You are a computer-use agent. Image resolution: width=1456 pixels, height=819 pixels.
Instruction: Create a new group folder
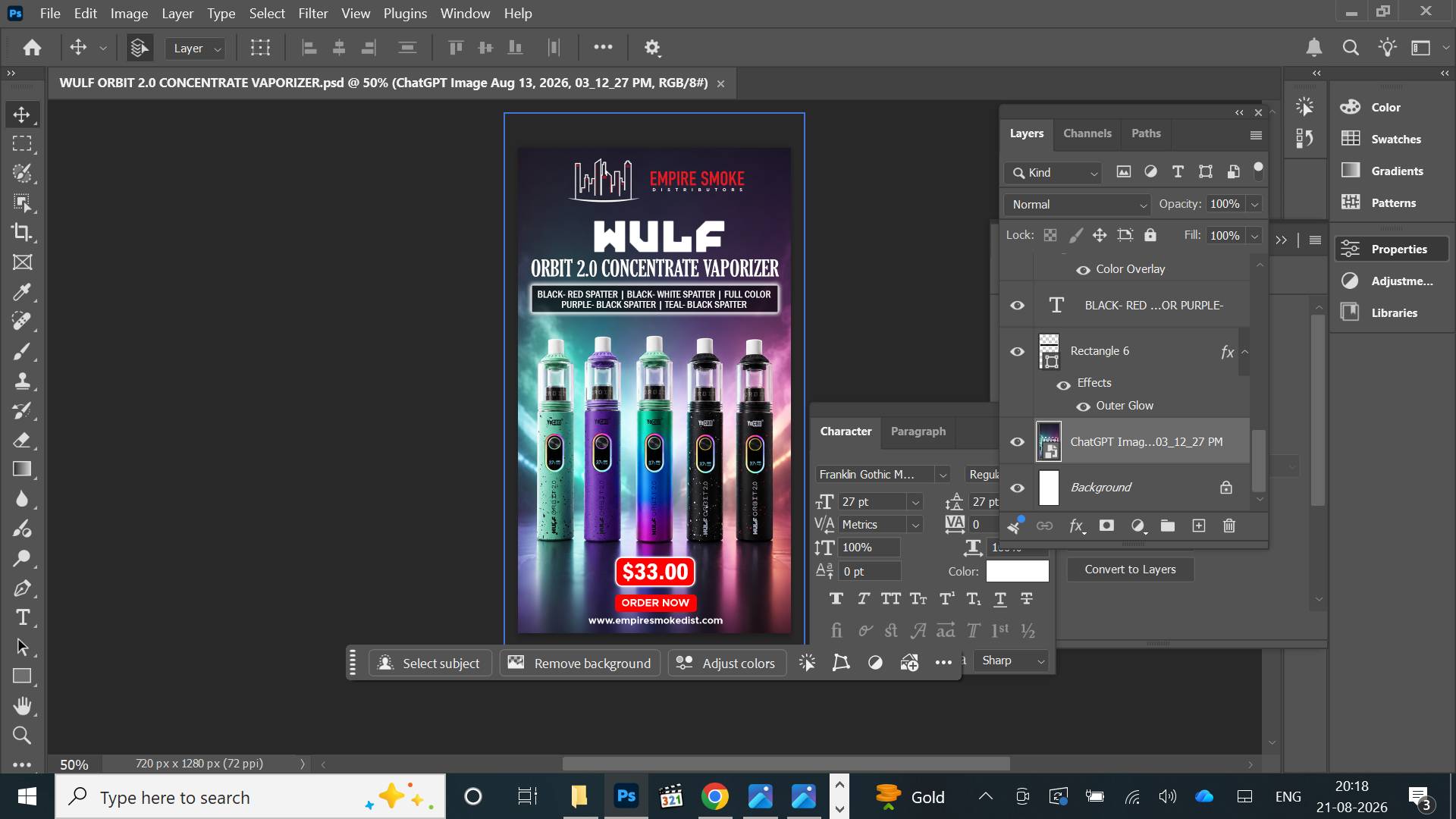[1168, 526]
